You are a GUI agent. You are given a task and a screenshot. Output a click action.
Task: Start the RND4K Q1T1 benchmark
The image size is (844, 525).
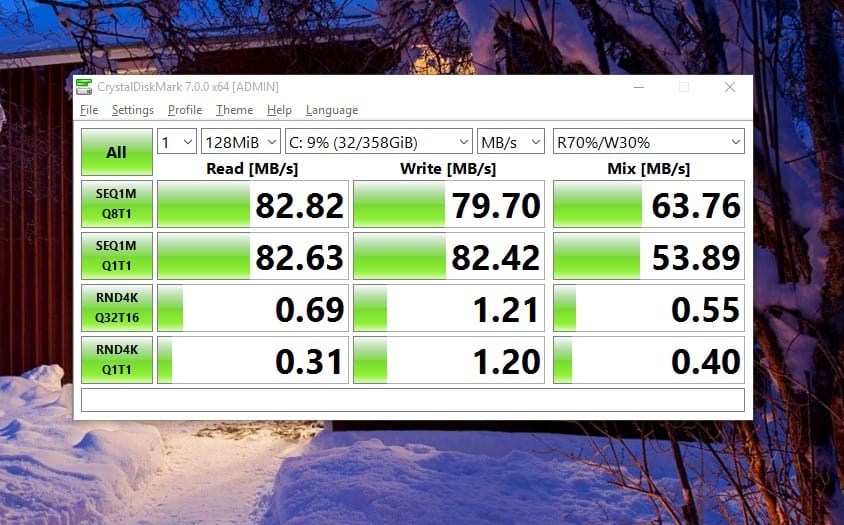[x=117, y=360]
